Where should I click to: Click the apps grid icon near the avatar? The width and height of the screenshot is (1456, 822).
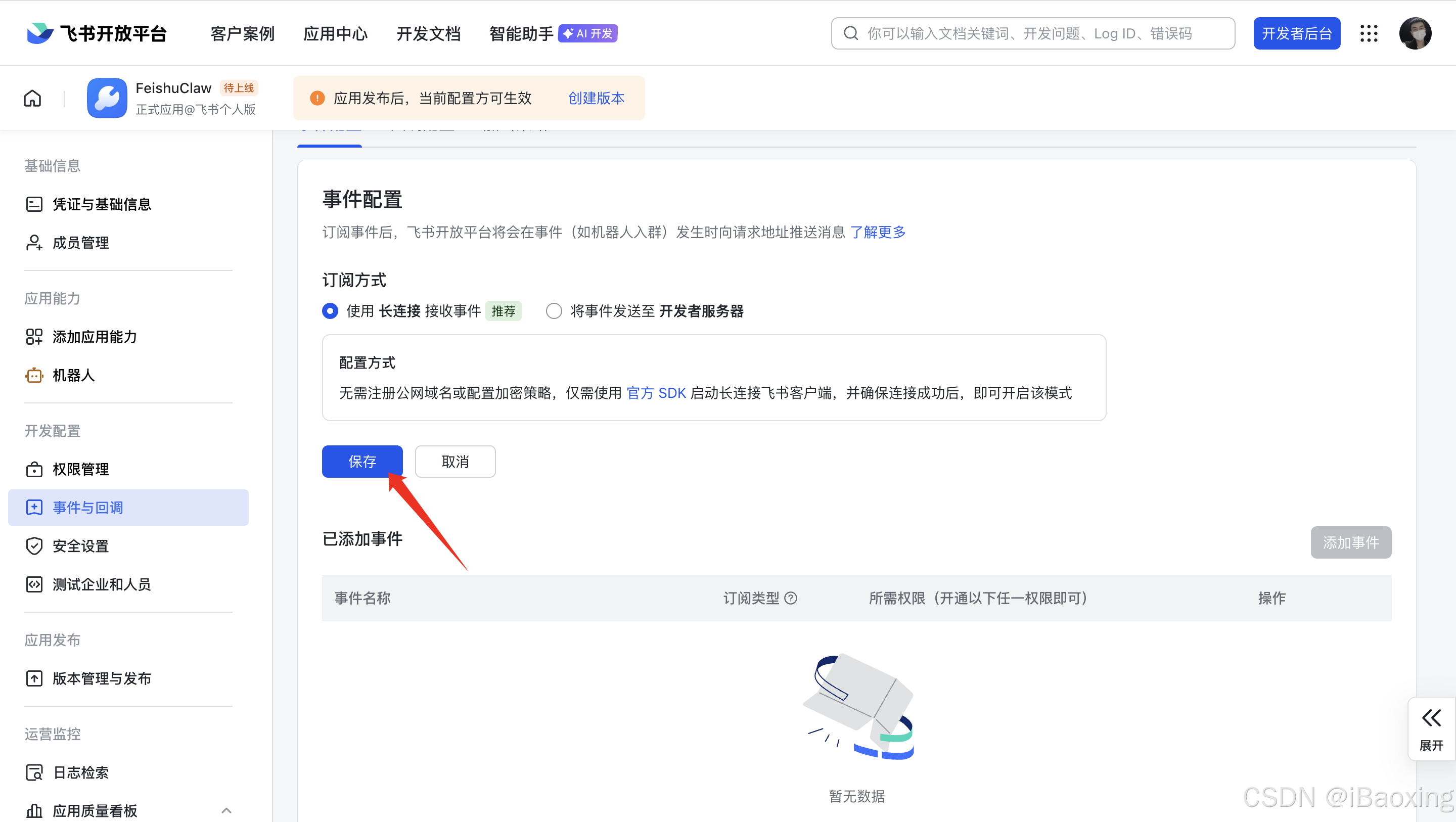click(1369, 33)
